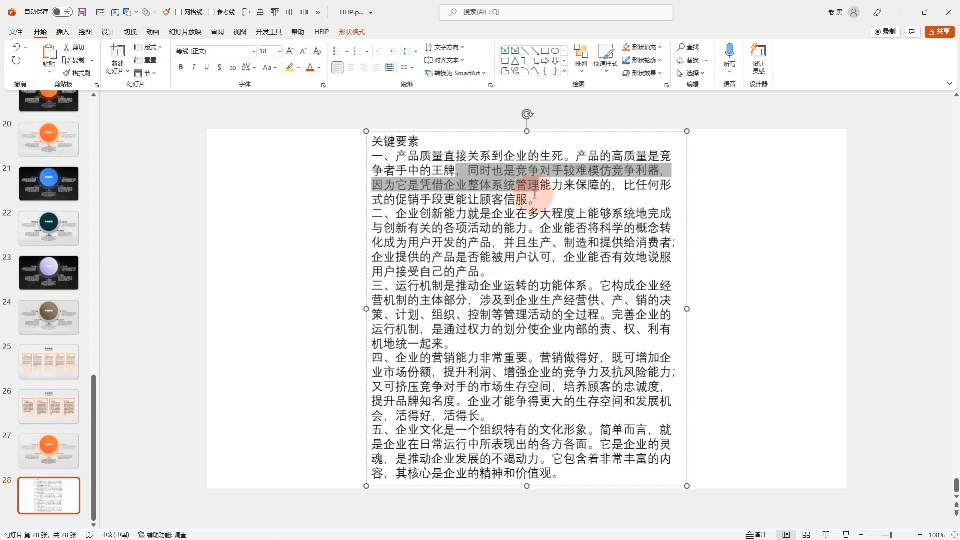
Task: Click the Clear Formatting icon
Action: (x=317, y=51)
